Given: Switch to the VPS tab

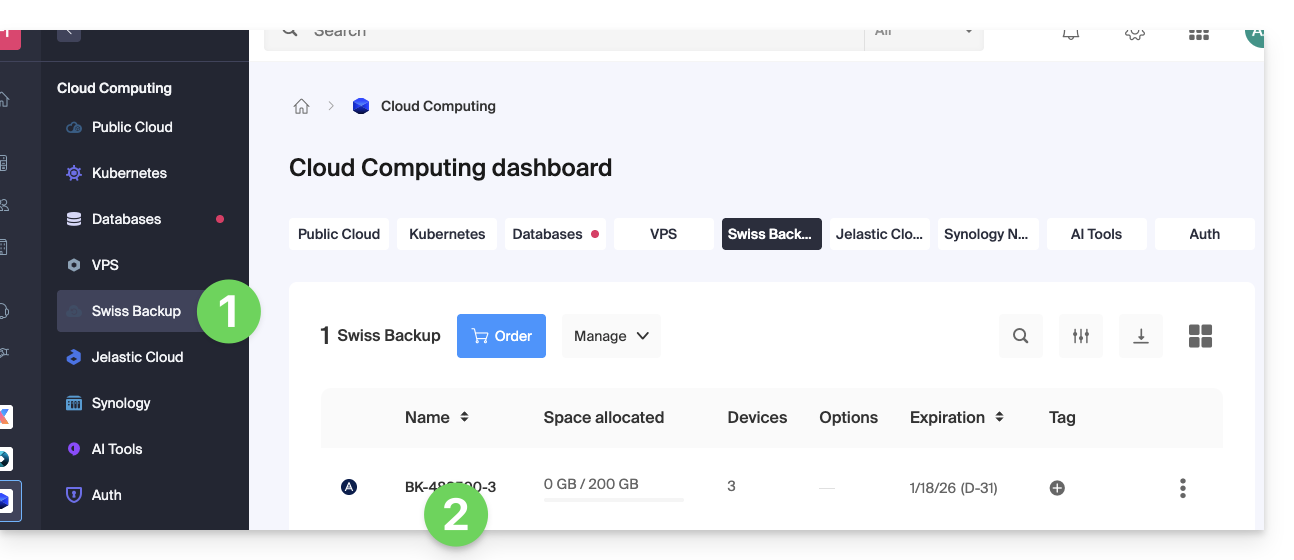Looking at the screenshot, I should coord(663,234).
